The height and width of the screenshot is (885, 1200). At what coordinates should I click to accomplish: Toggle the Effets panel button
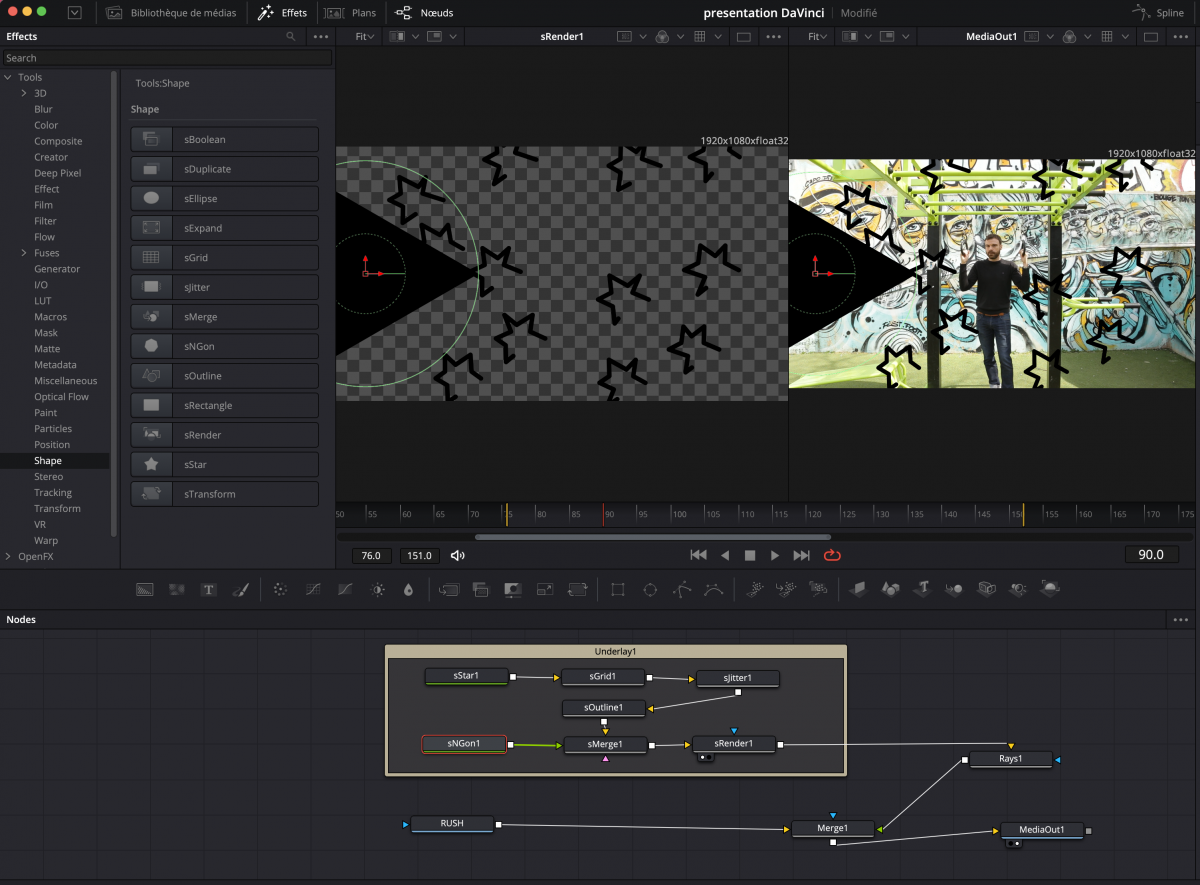tap(282, 13)
